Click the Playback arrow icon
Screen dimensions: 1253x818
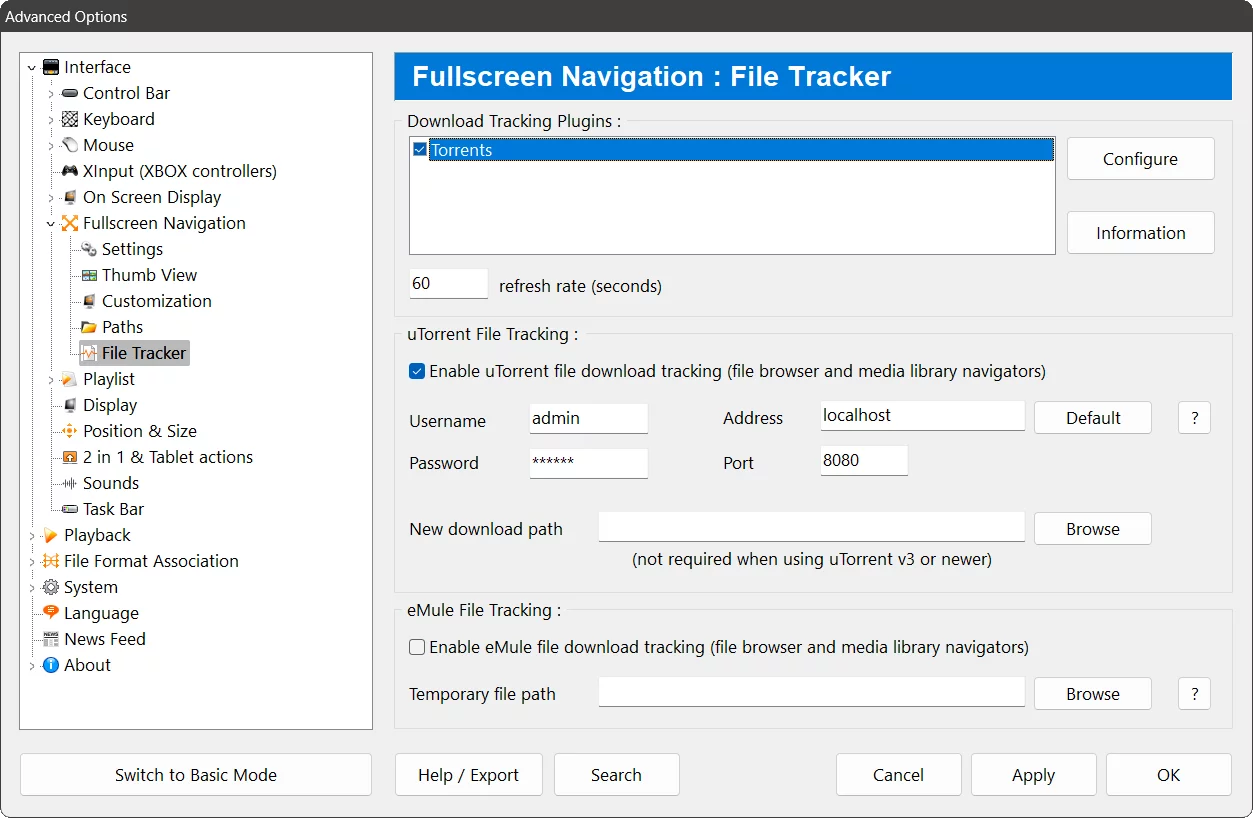pyautogui.click(x=51, y=535)
